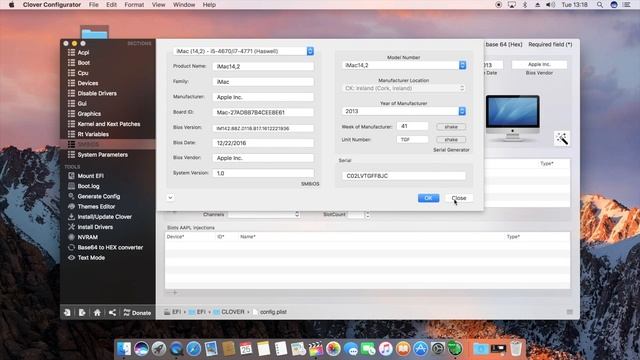
Task: Open Launchpad from the Dock
Action: tap(159, 349)
